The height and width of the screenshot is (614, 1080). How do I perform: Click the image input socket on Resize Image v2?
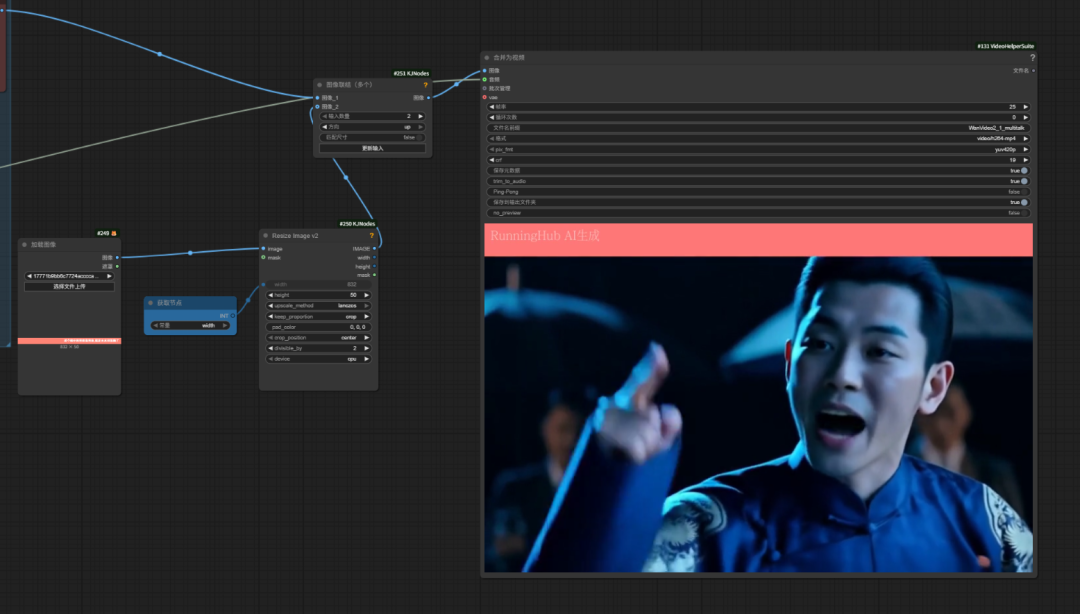point(263,249)
